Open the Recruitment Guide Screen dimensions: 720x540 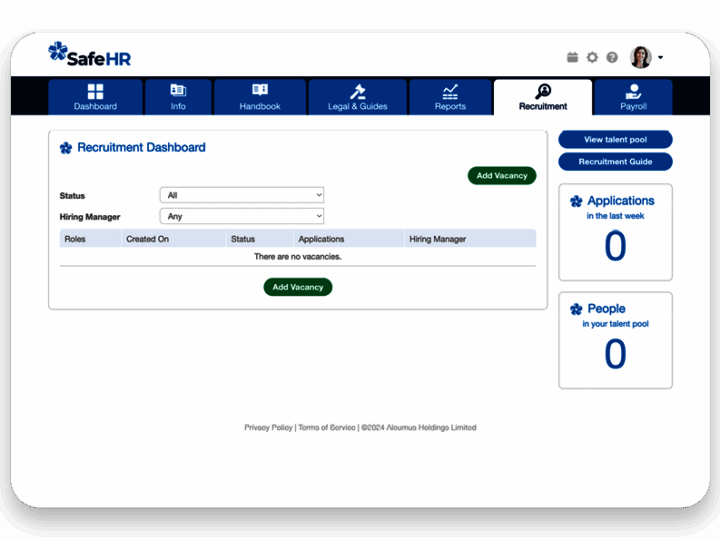(x=615, y=162)
